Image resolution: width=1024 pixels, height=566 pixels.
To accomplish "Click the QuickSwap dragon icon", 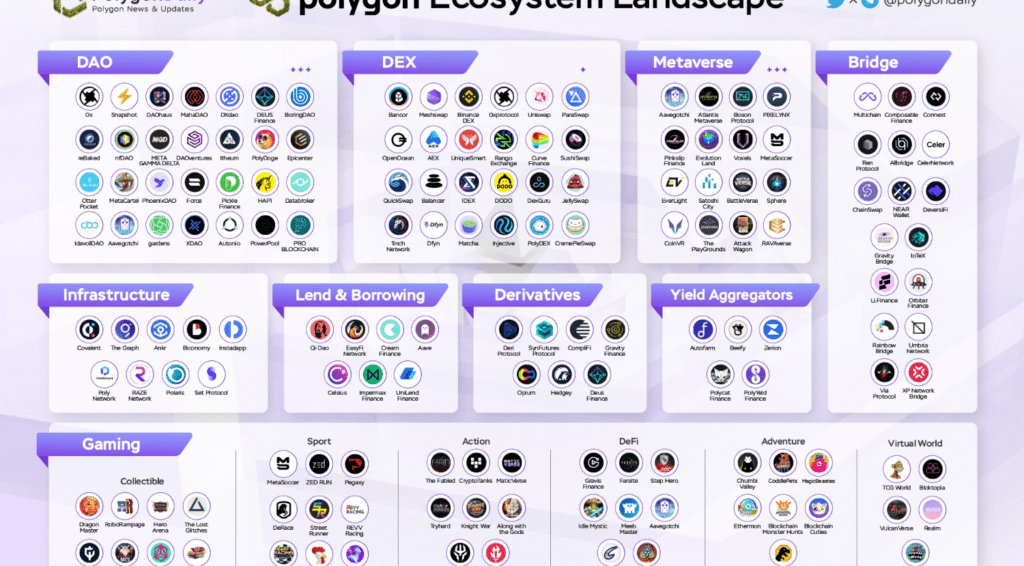I will 398,183.
